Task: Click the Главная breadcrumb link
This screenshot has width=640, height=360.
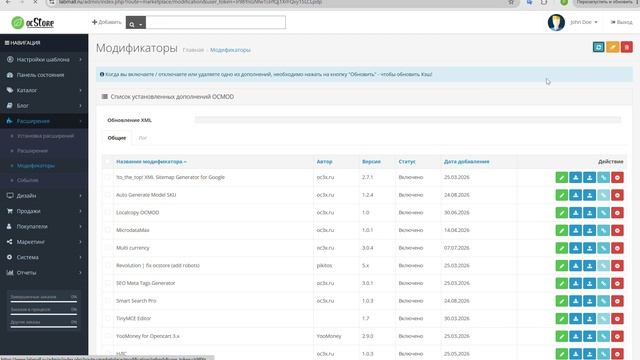Action: (193, 50)
